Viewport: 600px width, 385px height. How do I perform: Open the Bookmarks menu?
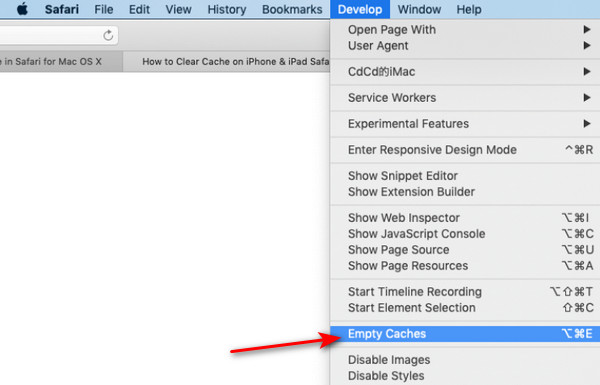[x=292, y=9]
